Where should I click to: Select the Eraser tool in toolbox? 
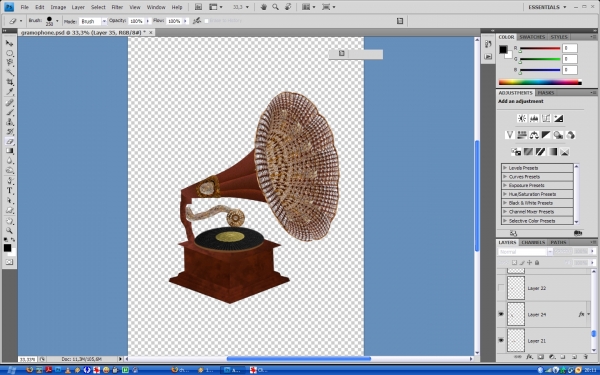[x=9, y=142]
